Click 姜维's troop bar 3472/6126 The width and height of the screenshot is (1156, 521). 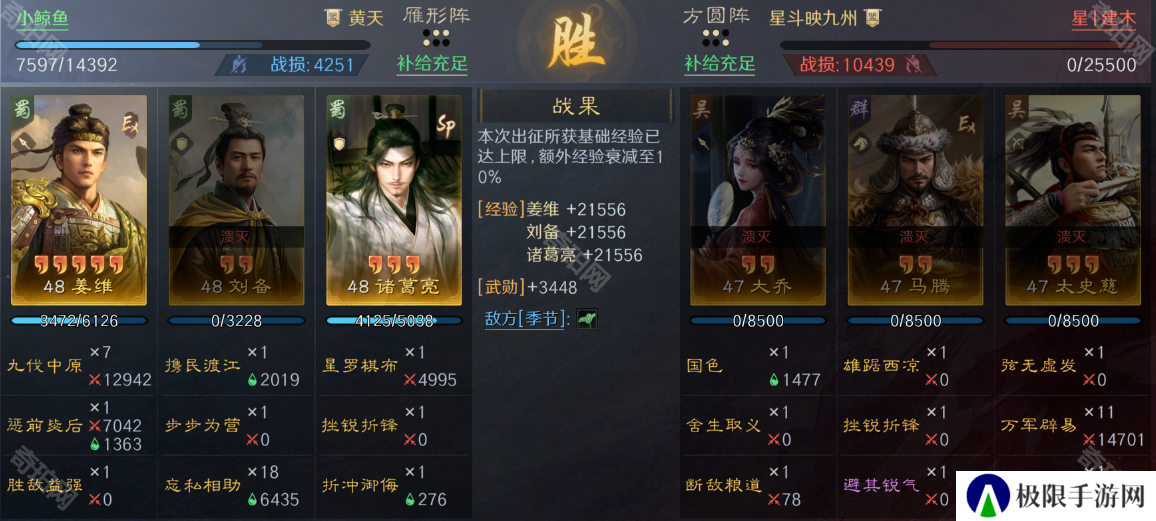[79, 321]
